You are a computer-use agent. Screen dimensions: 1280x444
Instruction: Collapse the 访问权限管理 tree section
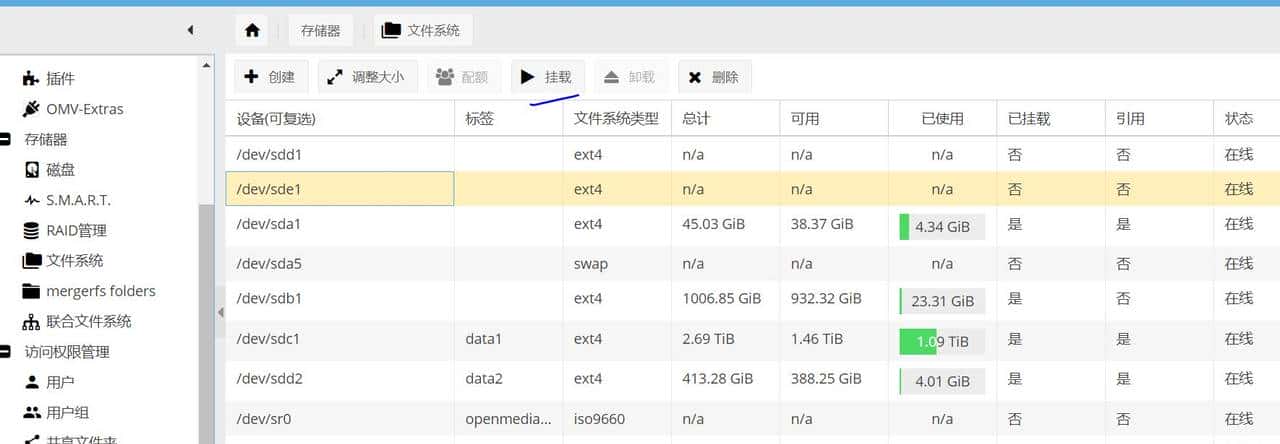(x=5, y=352)
